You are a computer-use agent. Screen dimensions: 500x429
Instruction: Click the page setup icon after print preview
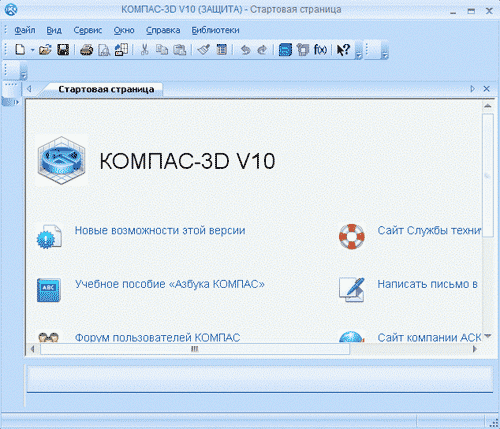click(121, 50)
